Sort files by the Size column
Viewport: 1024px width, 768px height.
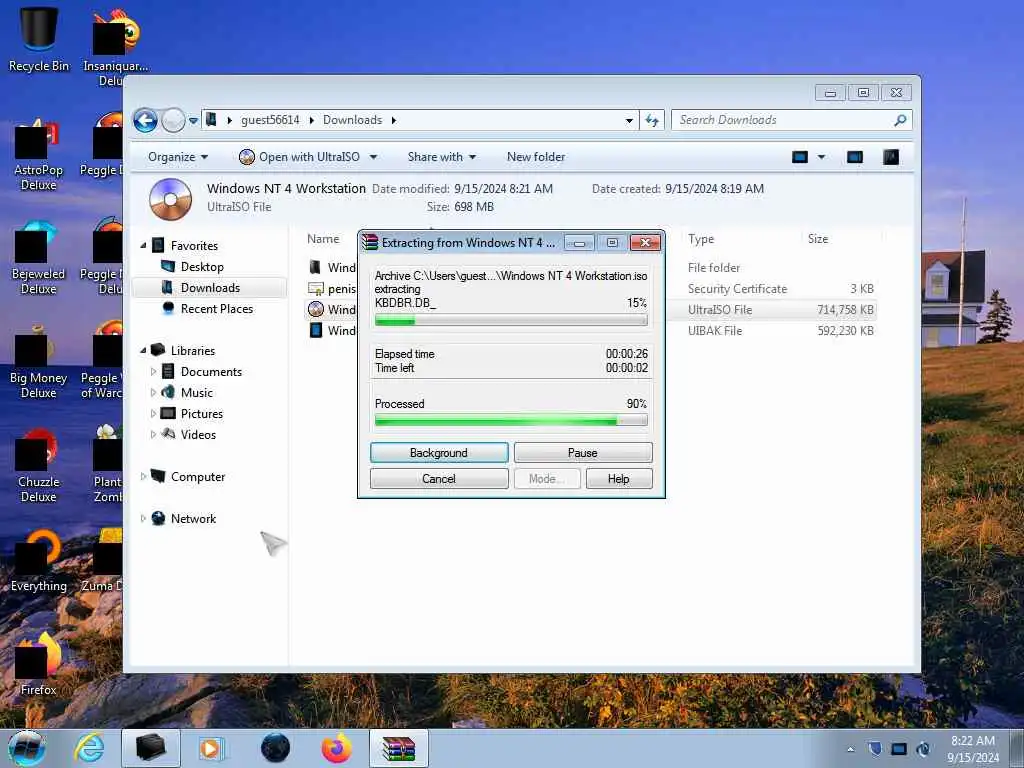(x=818, y=239)
